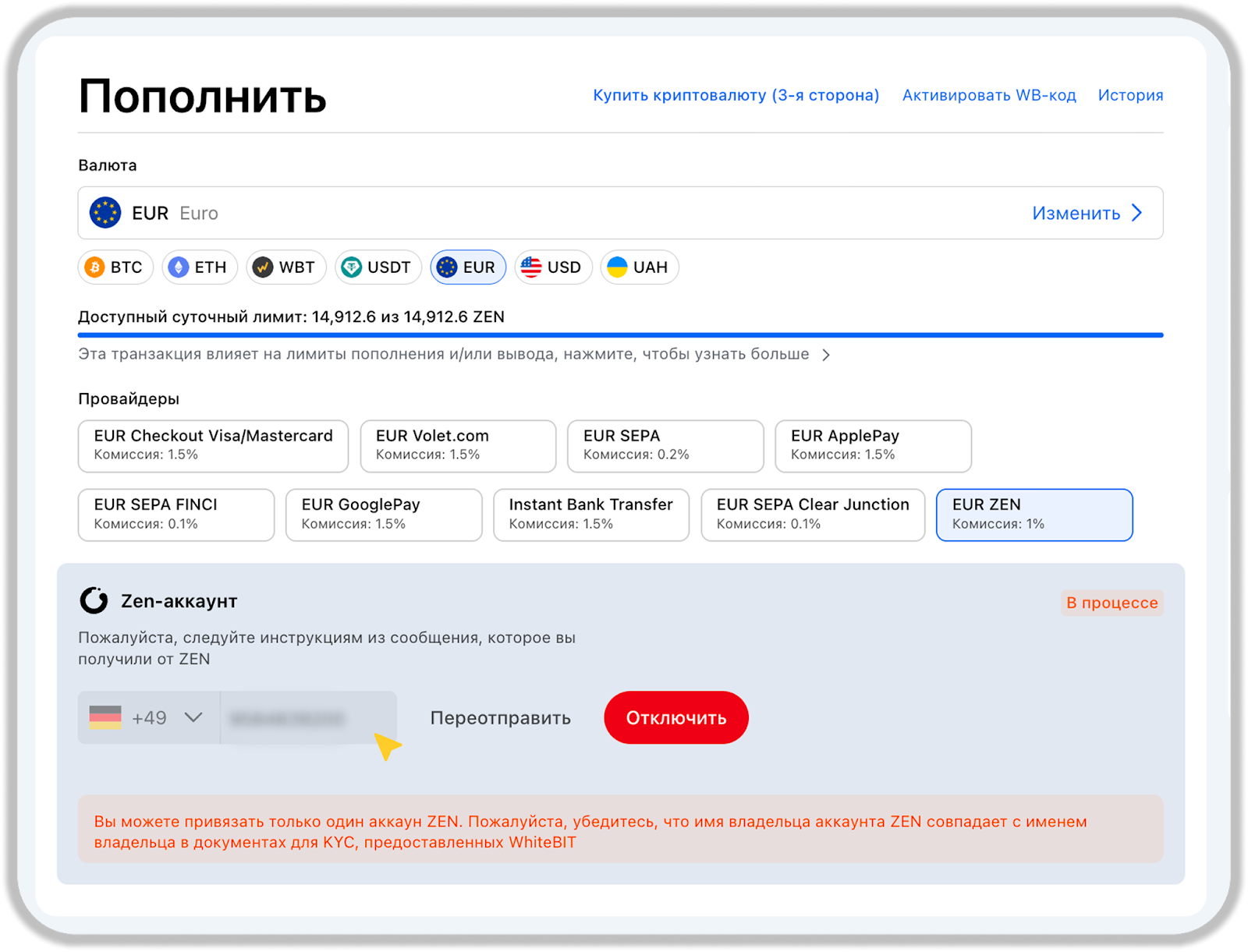Select EUR SEPA provider option

tap(665, 446)
